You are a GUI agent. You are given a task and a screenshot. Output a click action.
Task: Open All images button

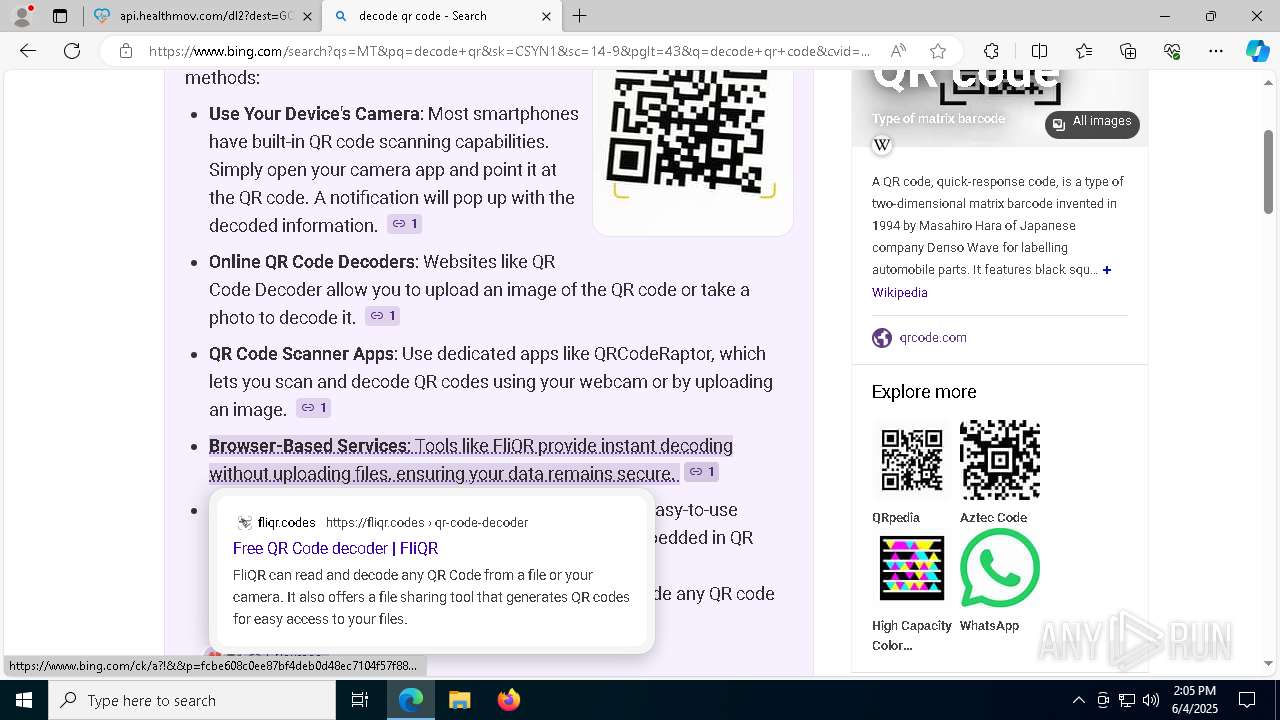pyautogui.click(x=1092, y=122)
